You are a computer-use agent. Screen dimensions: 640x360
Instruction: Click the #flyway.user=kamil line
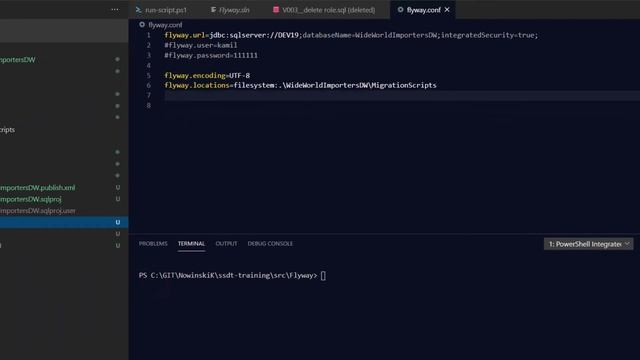click(x=200, y=45)
